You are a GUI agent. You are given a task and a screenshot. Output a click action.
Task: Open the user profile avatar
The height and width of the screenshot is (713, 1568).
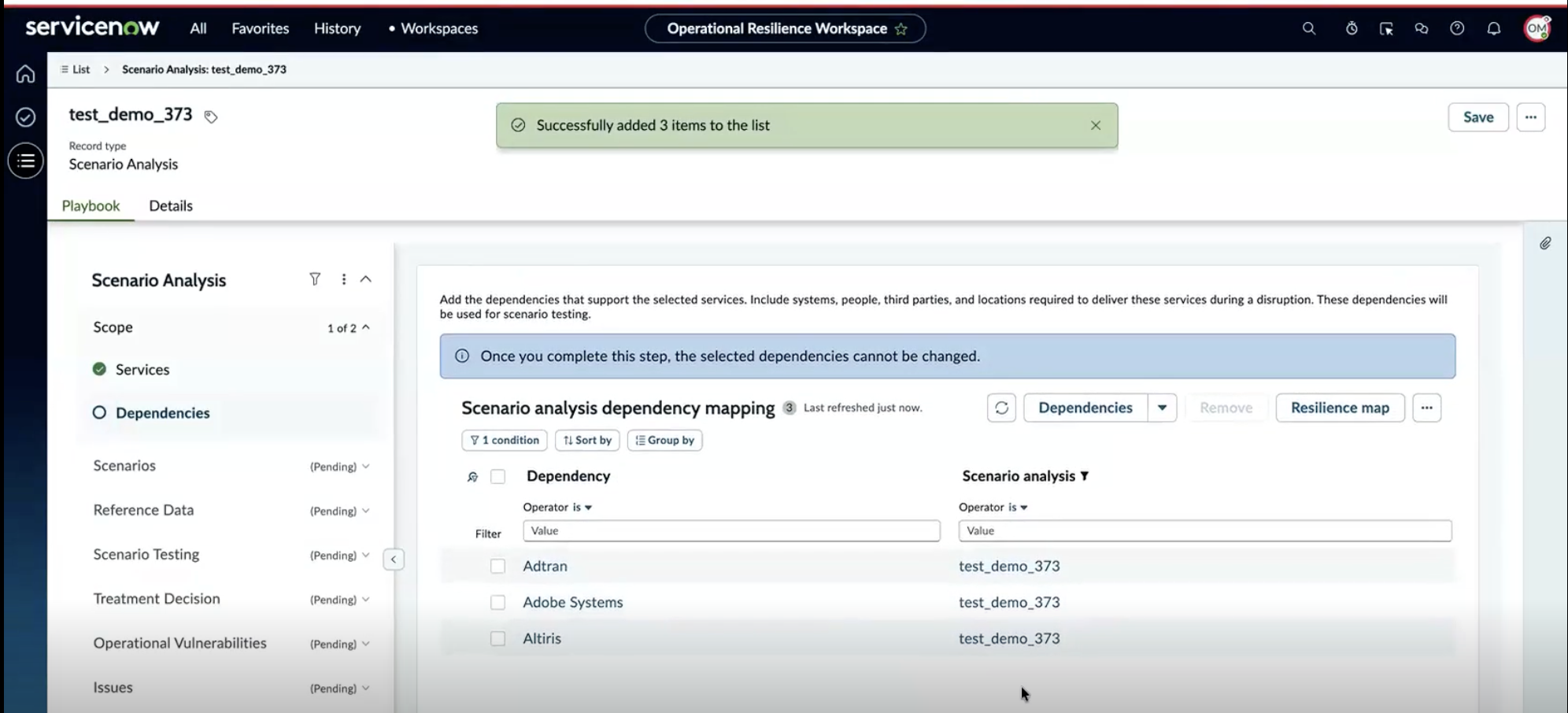(1537, 28)
